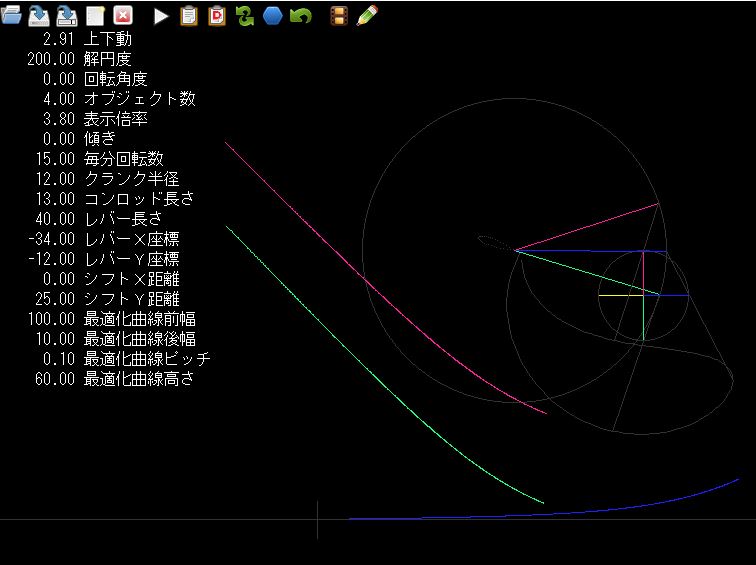
Task: Click the film strip icon
Action: (x=339, y=16)
